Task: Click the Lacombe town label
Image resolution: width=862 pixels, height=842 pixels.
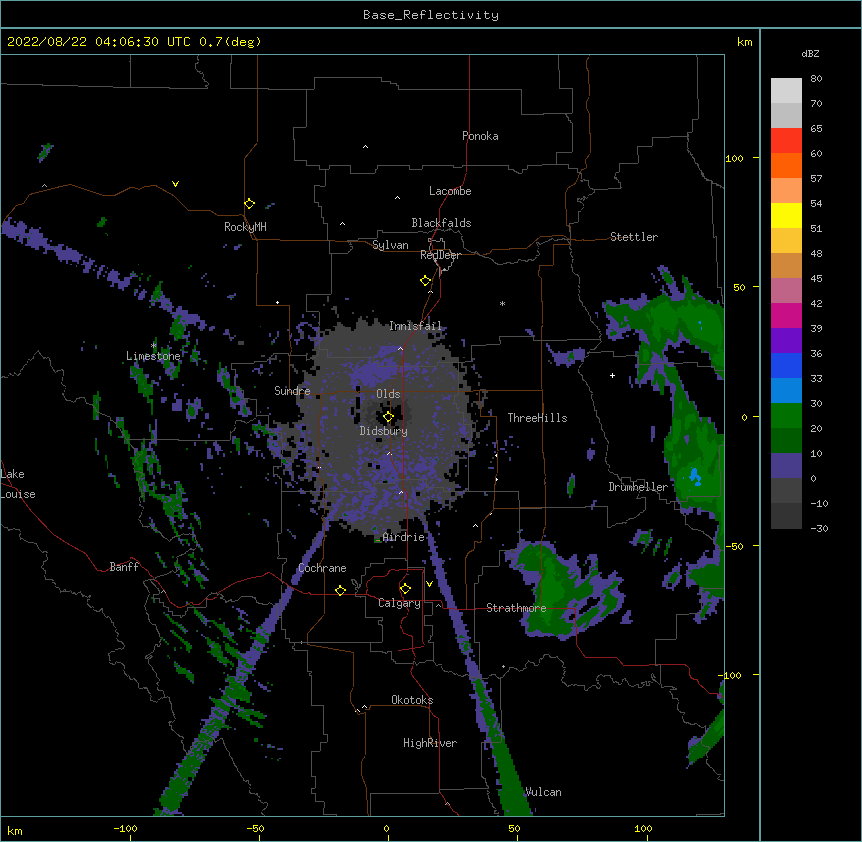Action: 450,191
